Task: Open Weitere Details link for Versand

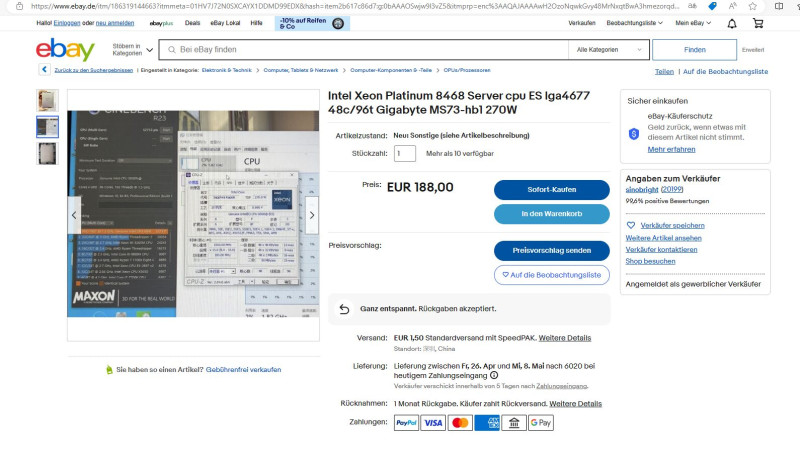Action: 565,338
